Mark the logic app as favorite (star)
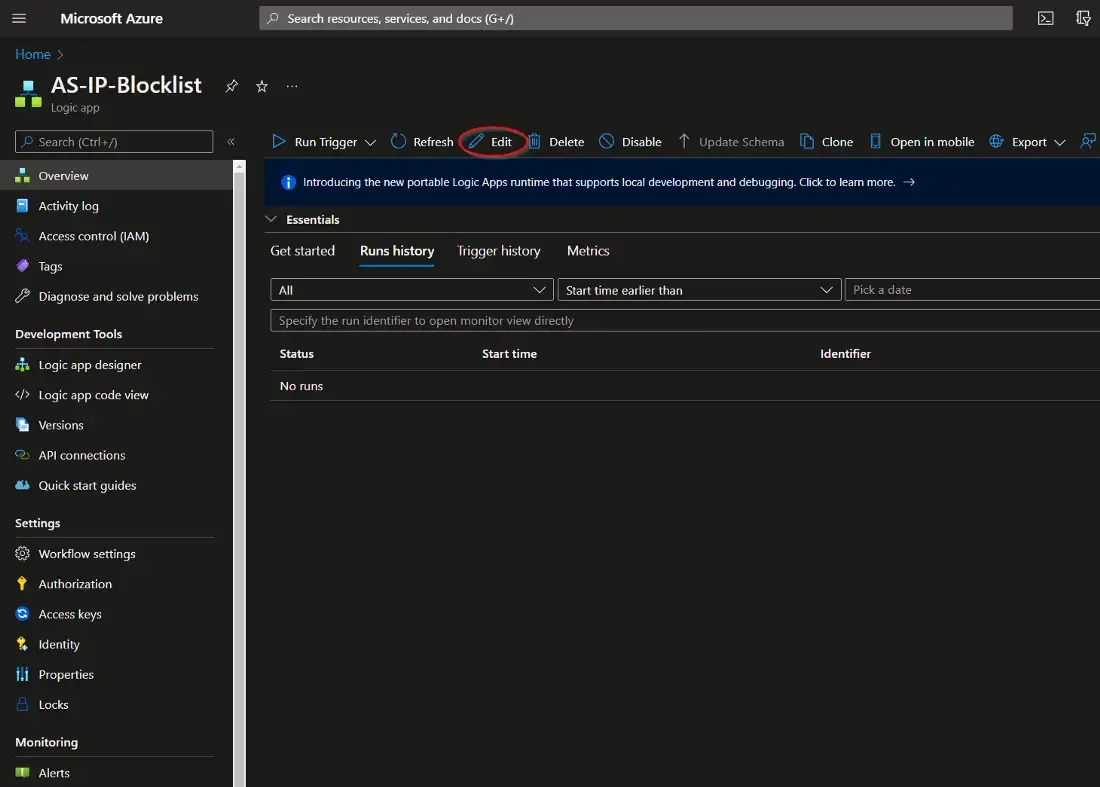This screenshot has width=1100, height=787. point(262,86)
